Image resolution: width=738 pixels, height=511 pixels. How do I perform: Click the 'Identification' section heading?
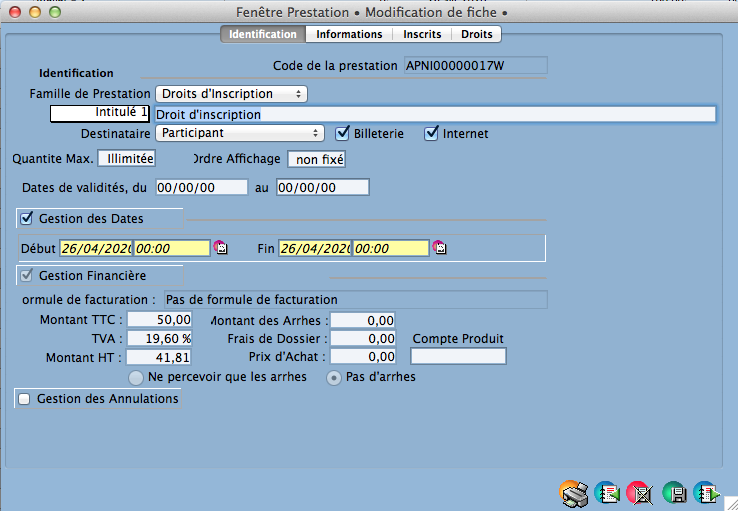(x=76, y=73)
